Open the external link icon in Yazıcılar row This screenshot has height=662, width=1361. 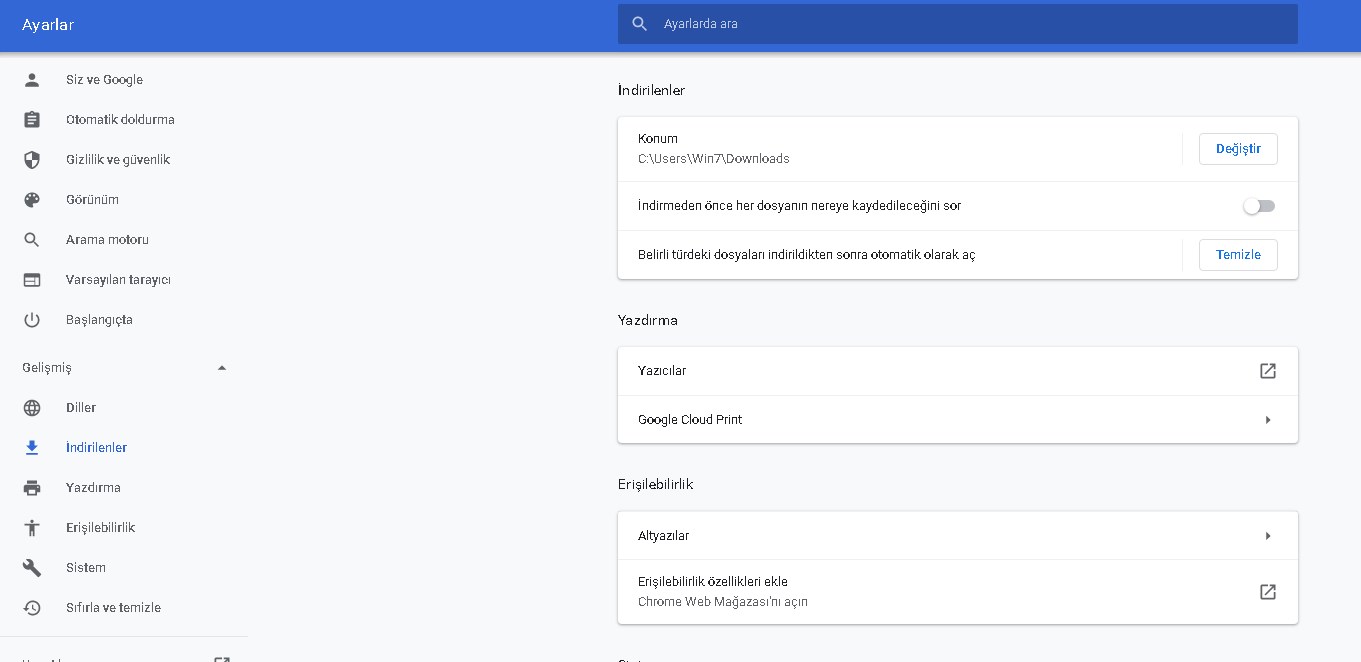pos(1268,371)
